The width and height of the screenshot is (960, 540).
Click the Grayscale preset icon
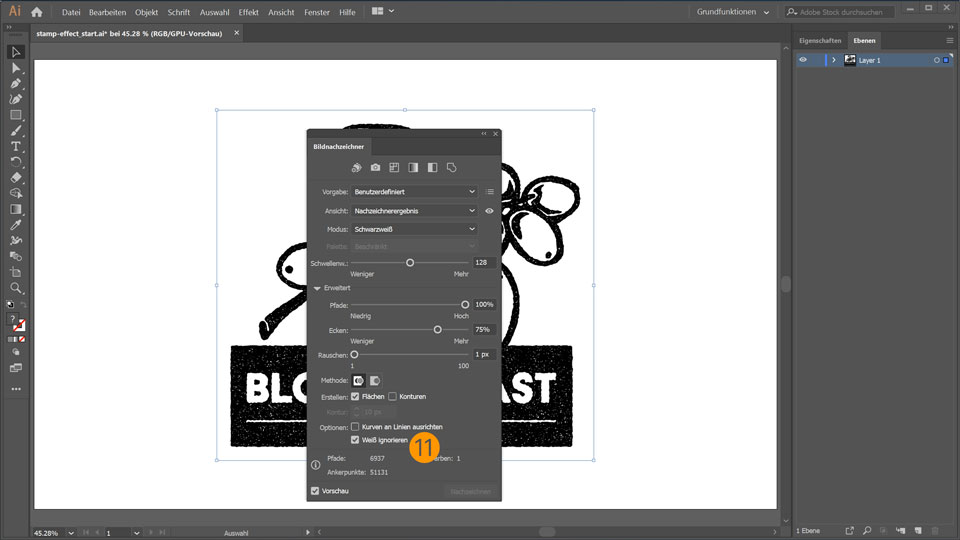[413, 168]
